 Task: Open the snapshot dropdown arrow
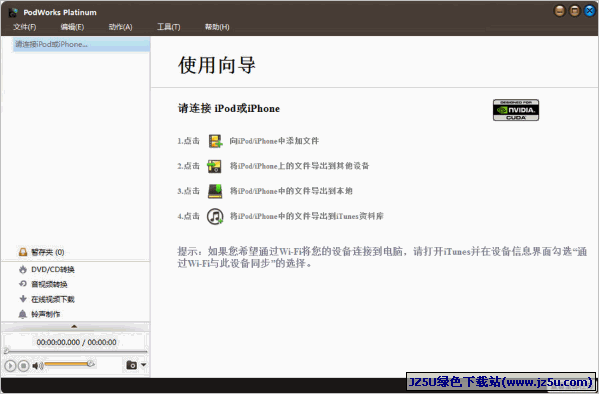pyautogui.click(x=143, y=365)
